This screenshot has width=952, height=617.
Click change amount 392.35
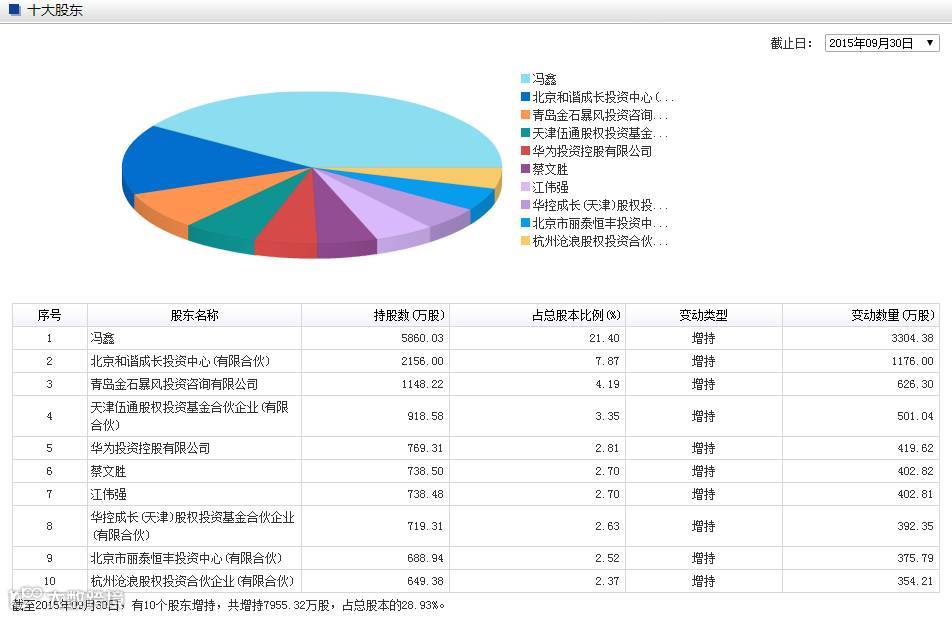(916, 526)
